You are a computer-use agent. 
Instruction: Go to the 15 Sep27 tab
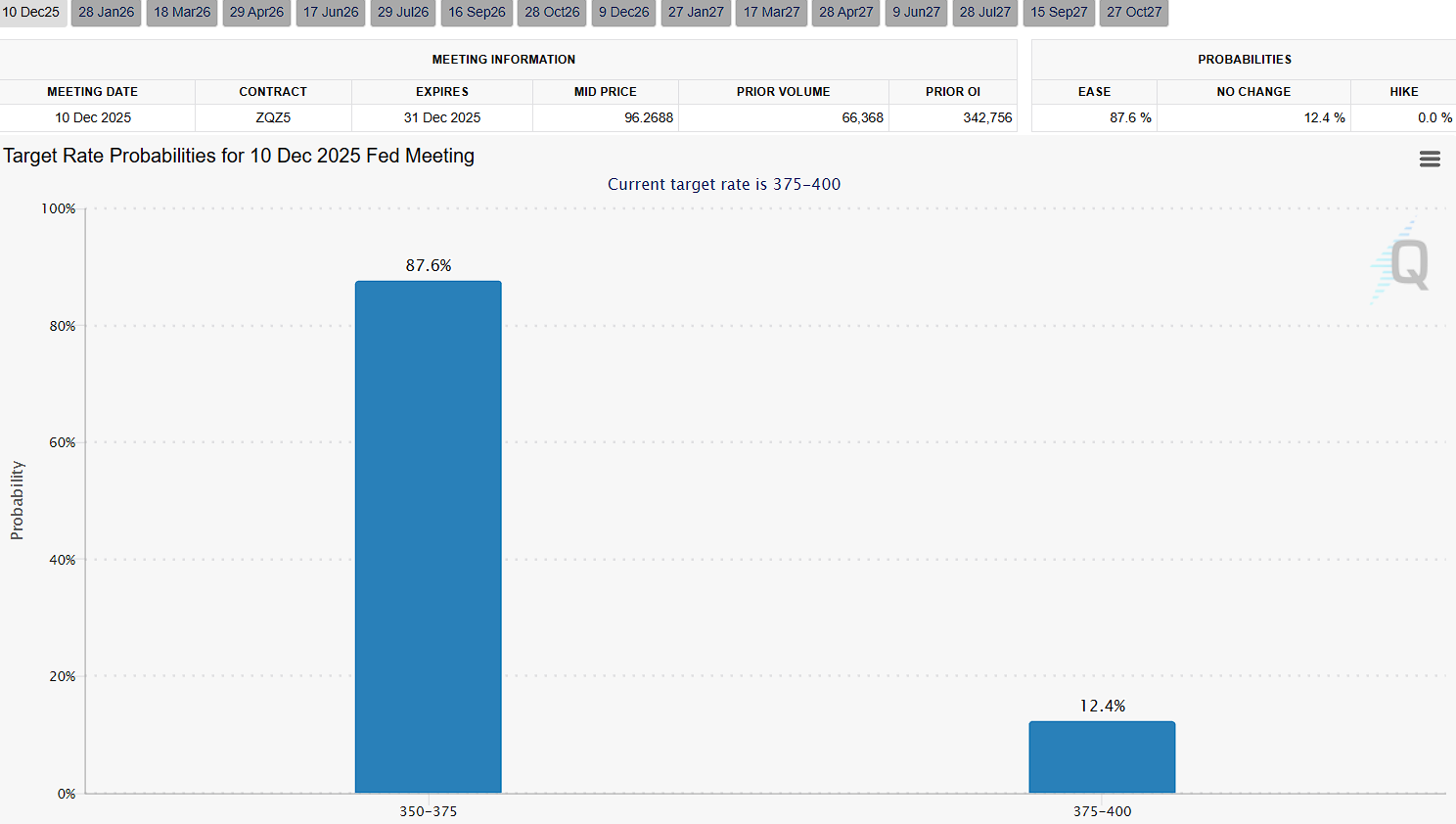click(x=1059, y=13)
